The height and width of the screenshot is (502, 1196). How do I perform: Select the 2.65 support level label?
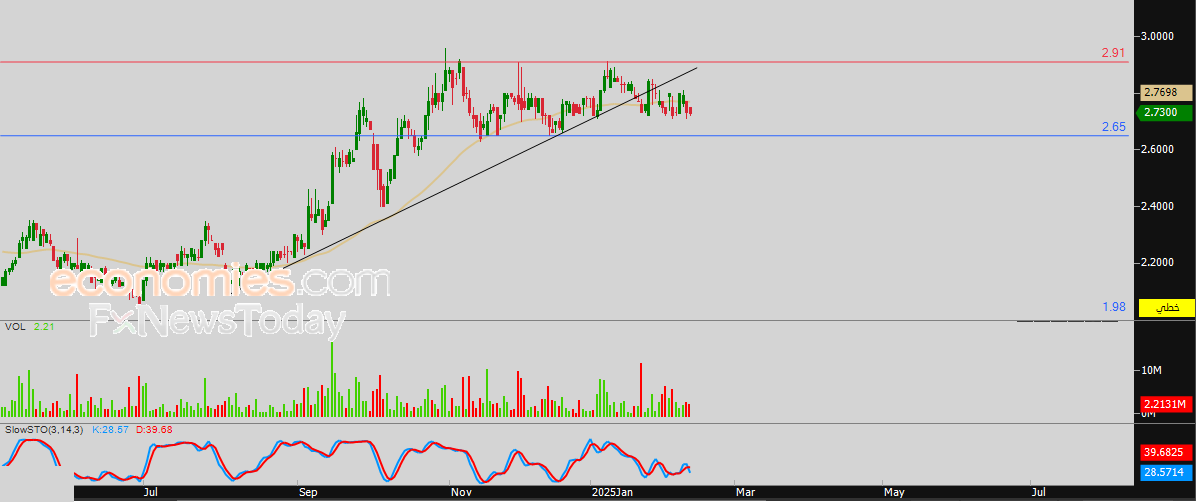coord(1114,127)
